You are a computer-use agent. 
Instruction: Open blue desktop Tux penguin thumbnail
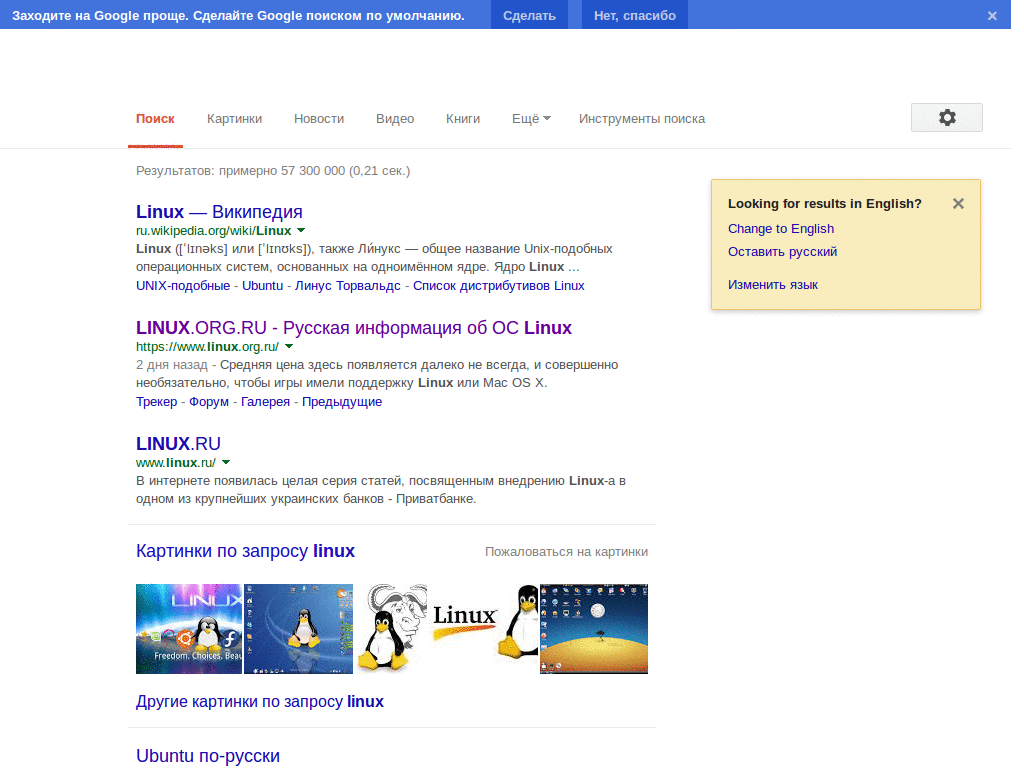point(298,629)
